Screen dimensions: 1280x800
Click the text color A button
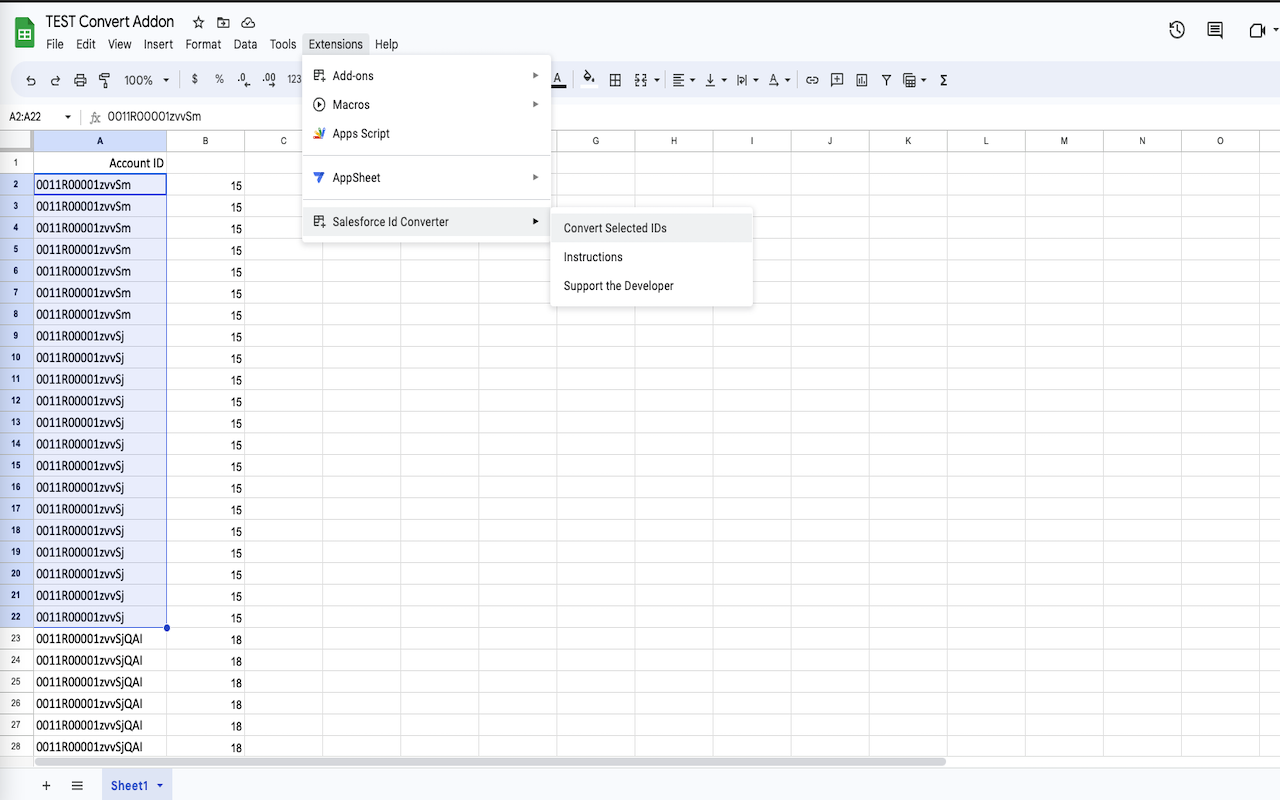[558, 80]
